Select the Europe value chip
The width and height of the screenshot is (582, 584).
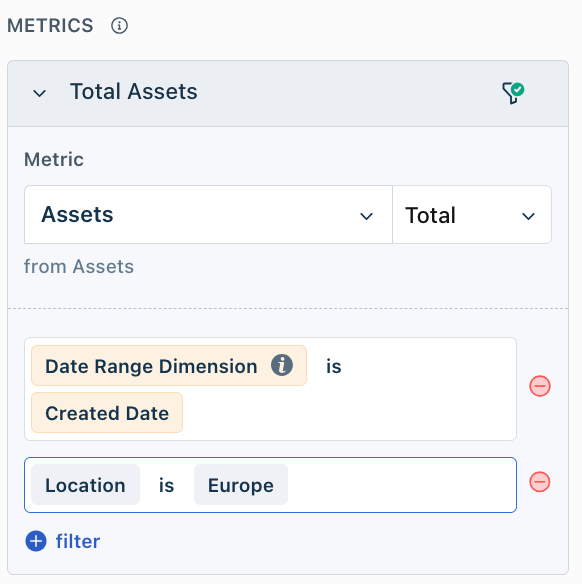pos(241,485)
